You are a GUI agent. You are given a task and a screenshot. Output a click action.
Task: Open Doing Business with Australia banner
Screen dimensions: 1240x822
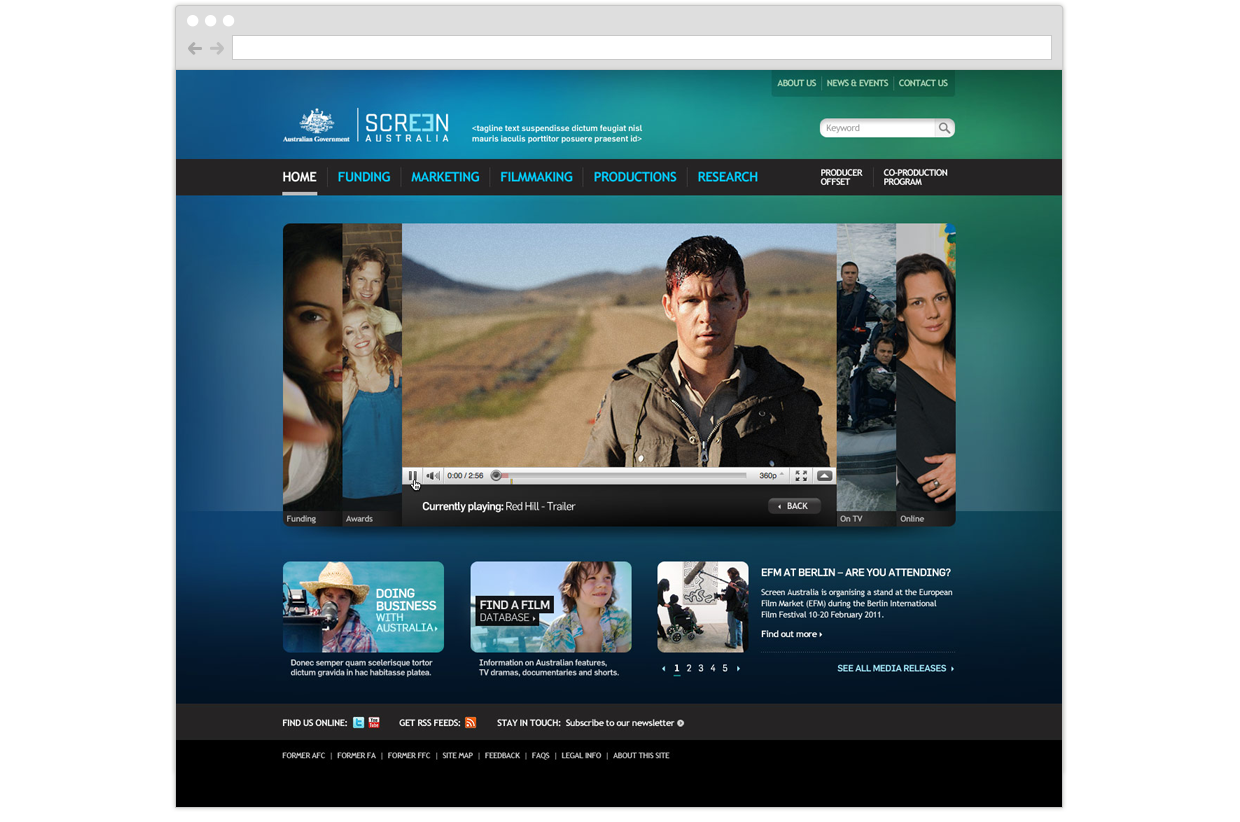coord(363,607)
